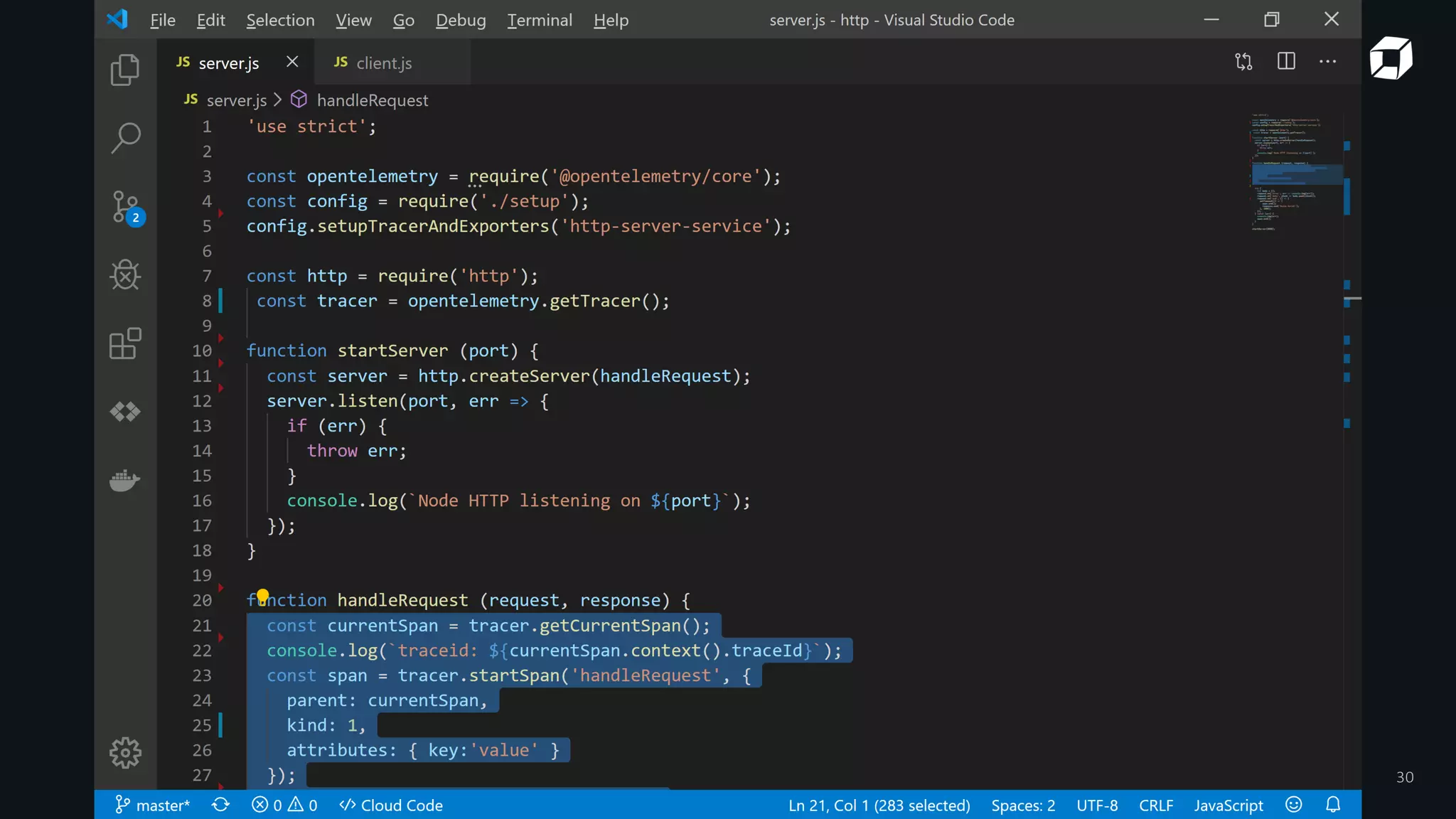This screenshot has width=1456, height=819.
Task: Send feedback with the smiley icon
Action: (1294, 805)
